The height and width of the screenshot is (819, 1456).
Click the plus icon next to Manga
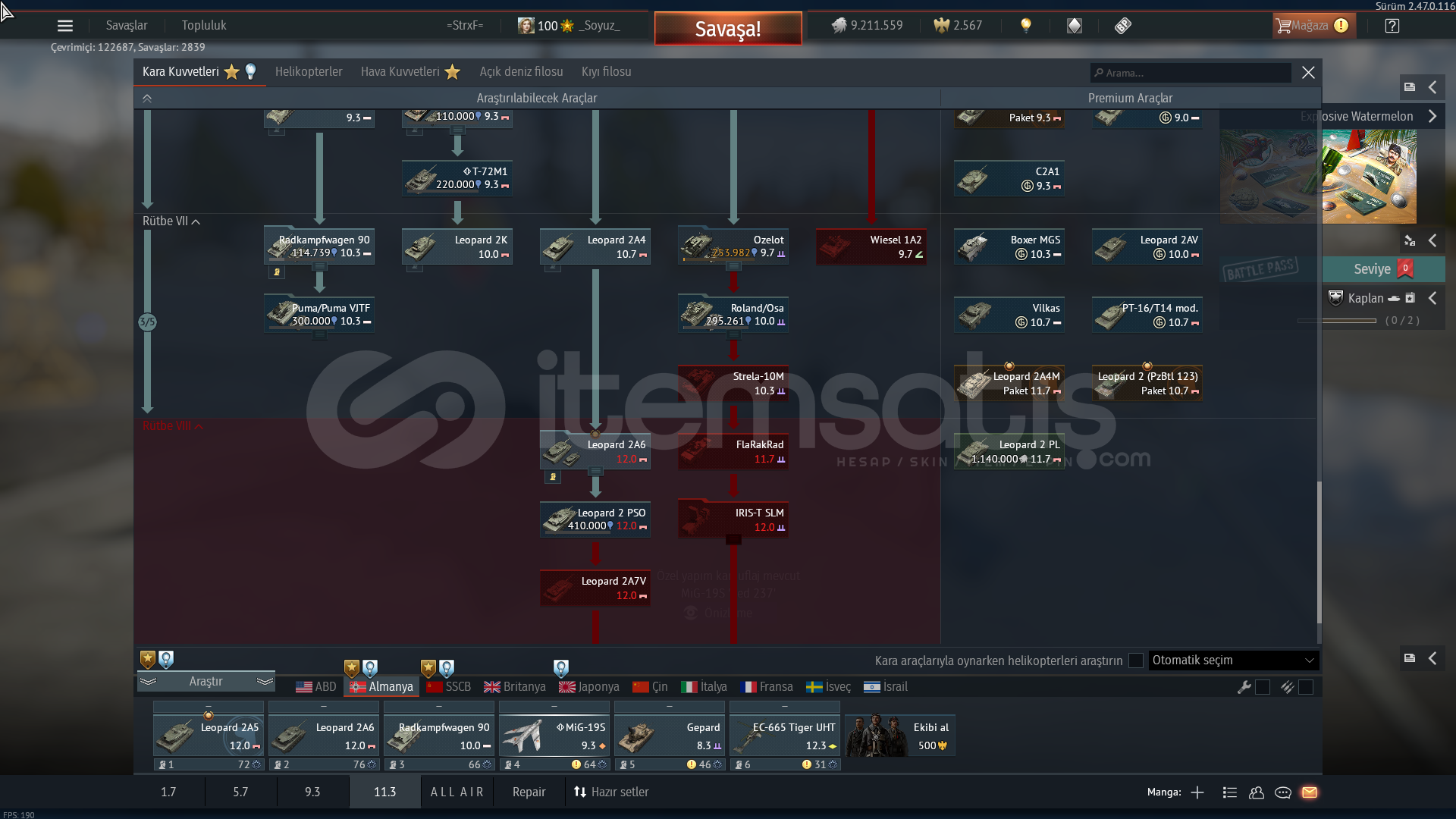coord(1197,792)
